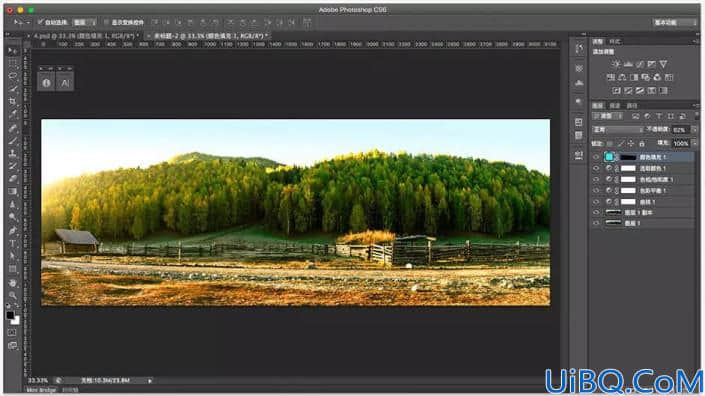The image size is (705, 396).
Task: Expand the workspace switcher dropdown at top right
Action: point(674,22)
